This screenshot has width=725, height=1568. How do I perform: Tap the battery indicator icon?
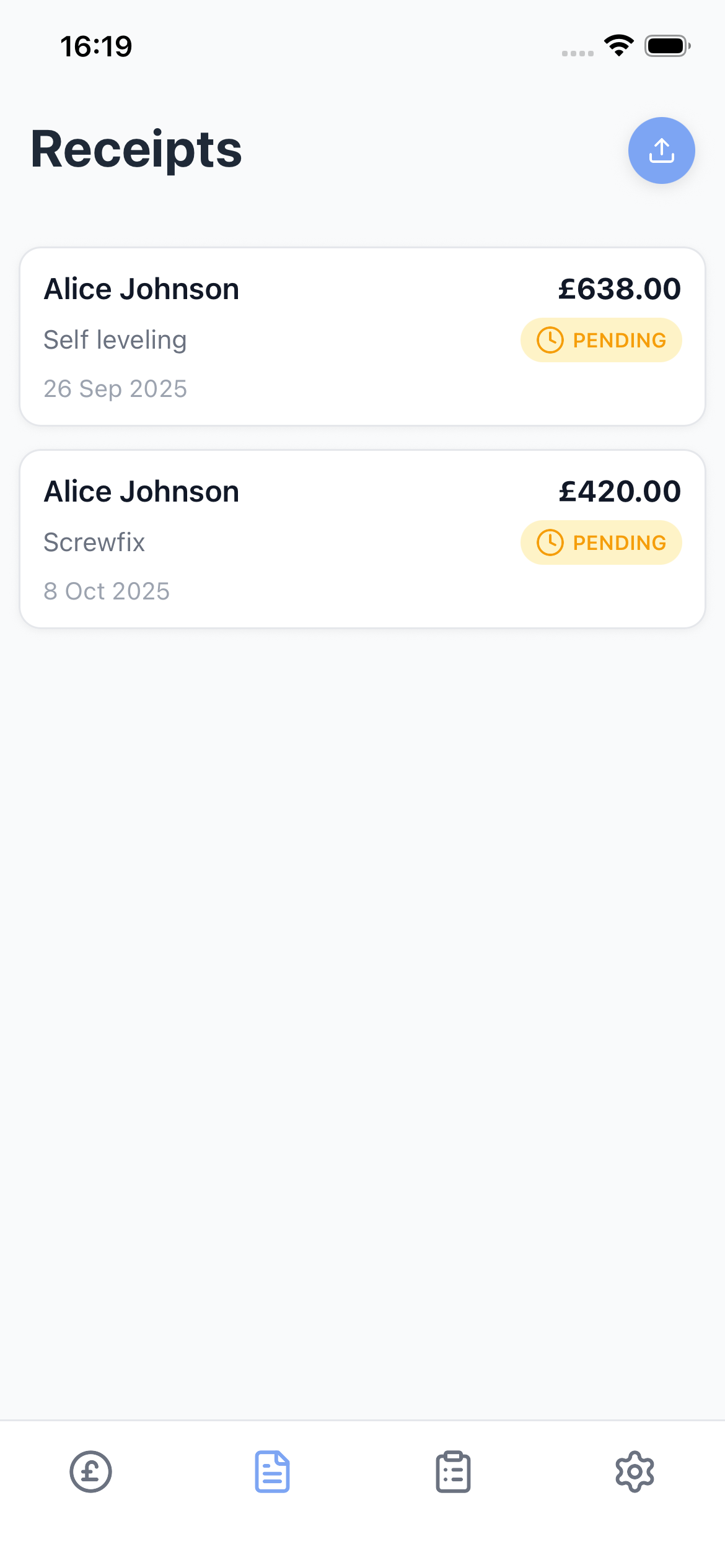pos(667,46)
